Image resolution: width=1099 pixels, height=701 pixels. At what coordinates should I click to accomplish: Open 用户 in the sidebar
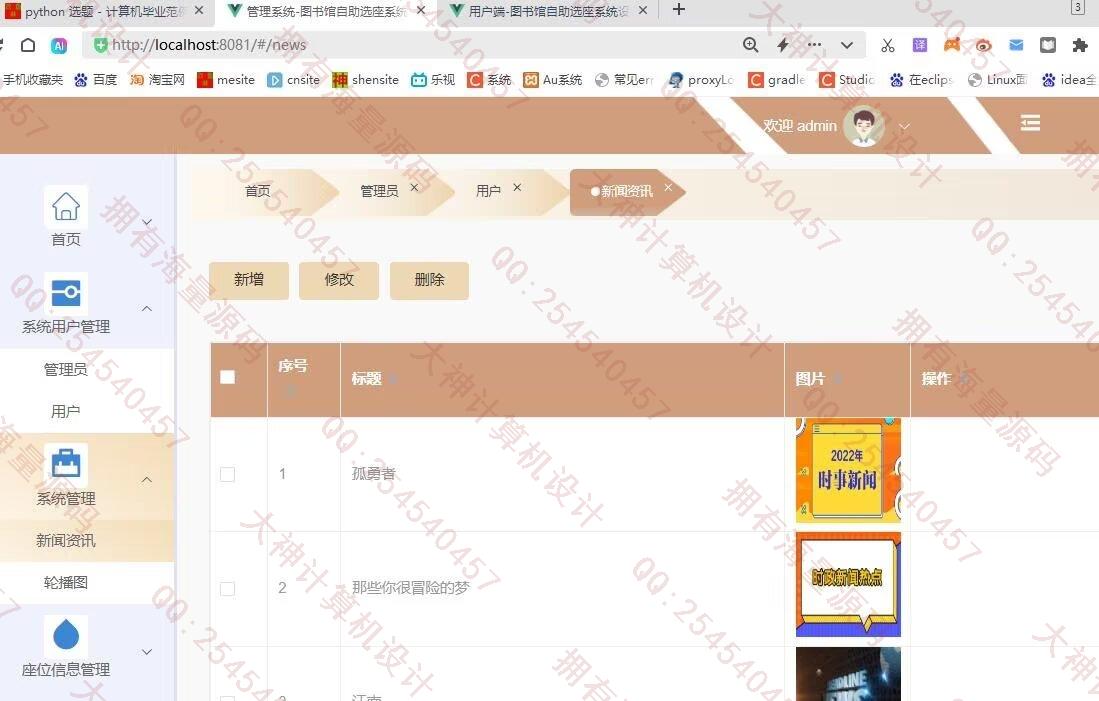[x=66, y=411]
